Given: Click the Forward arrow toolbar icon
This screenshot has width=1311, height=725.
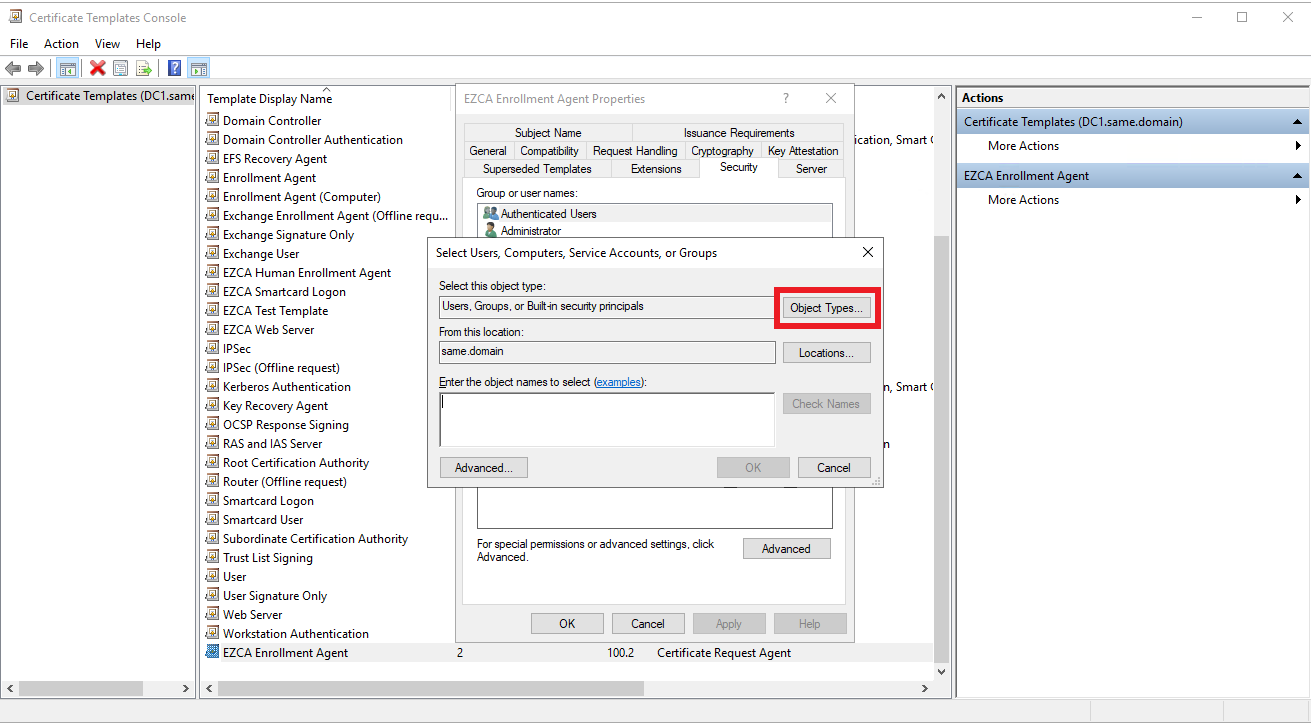Looking at the screenshot, I should tap(36, 68).
